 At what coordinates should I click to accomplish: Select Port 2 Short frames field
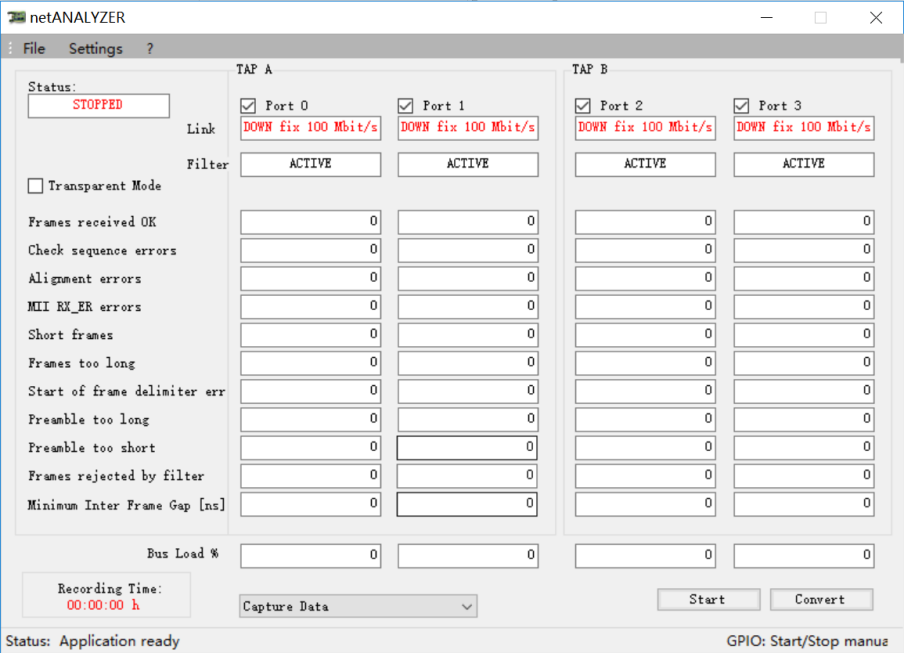pos(645,335)
